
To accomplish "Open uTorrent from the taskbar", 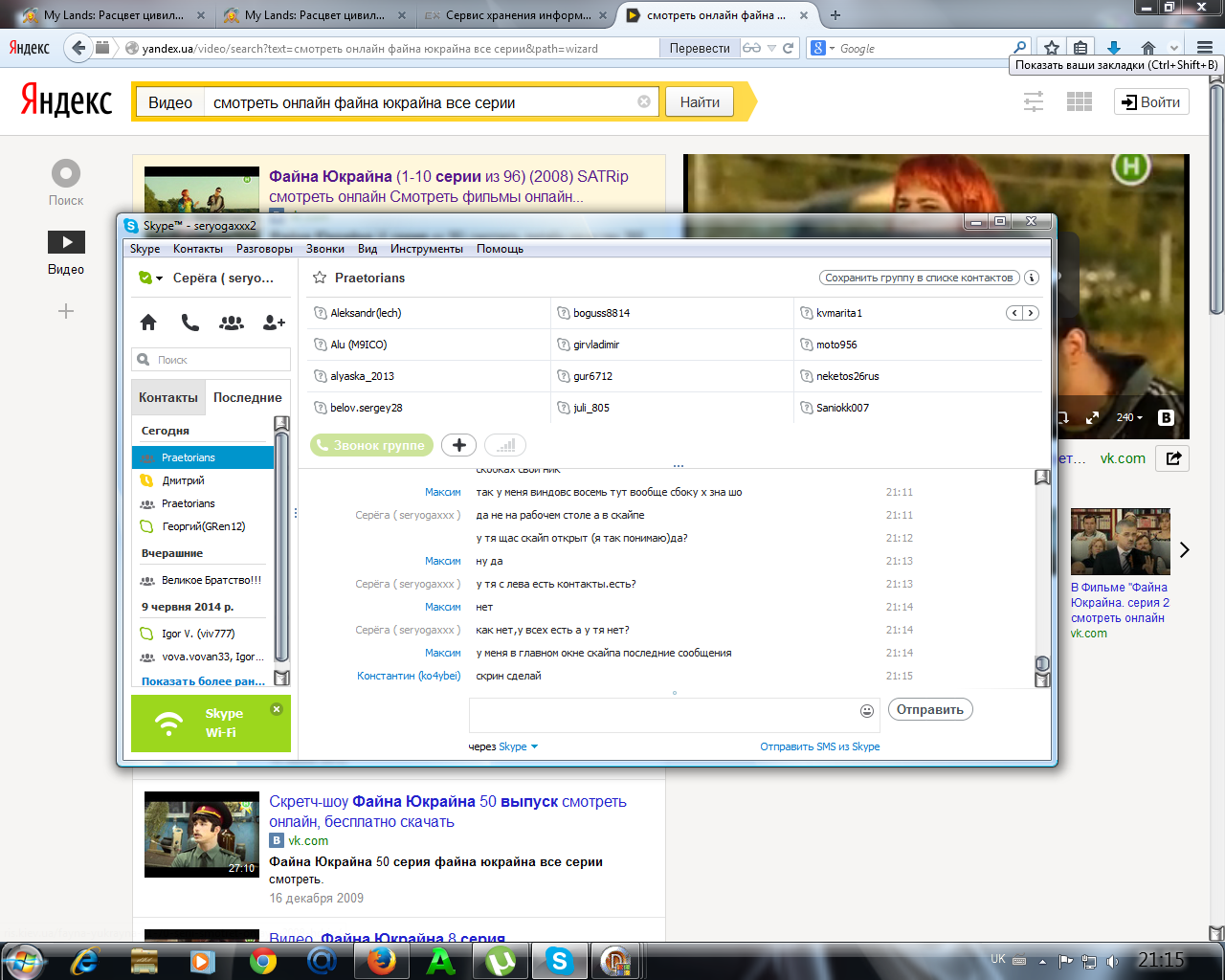I will pyautogui.click(x=501, y=960).
